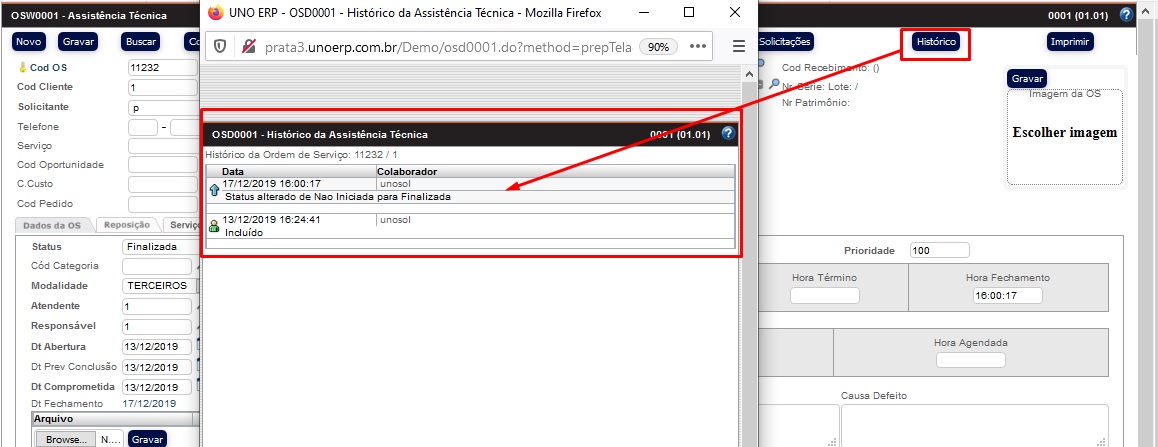The width and height of the screenshot is (1158, 447).
Task: Open the Firefox hamburger menu
Action: (739, 46)
